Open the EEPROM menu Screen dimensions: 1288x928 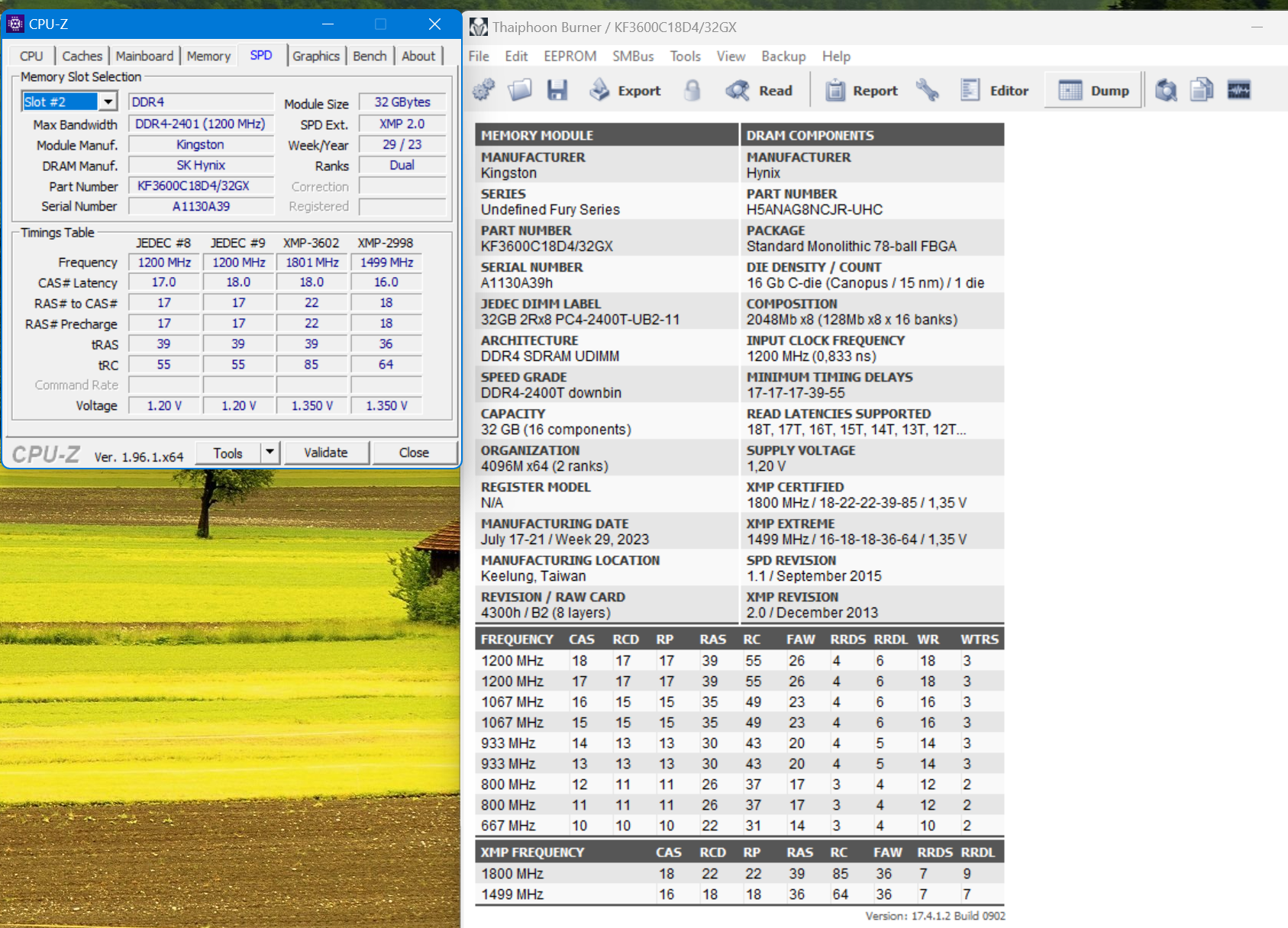click(570, 56)
